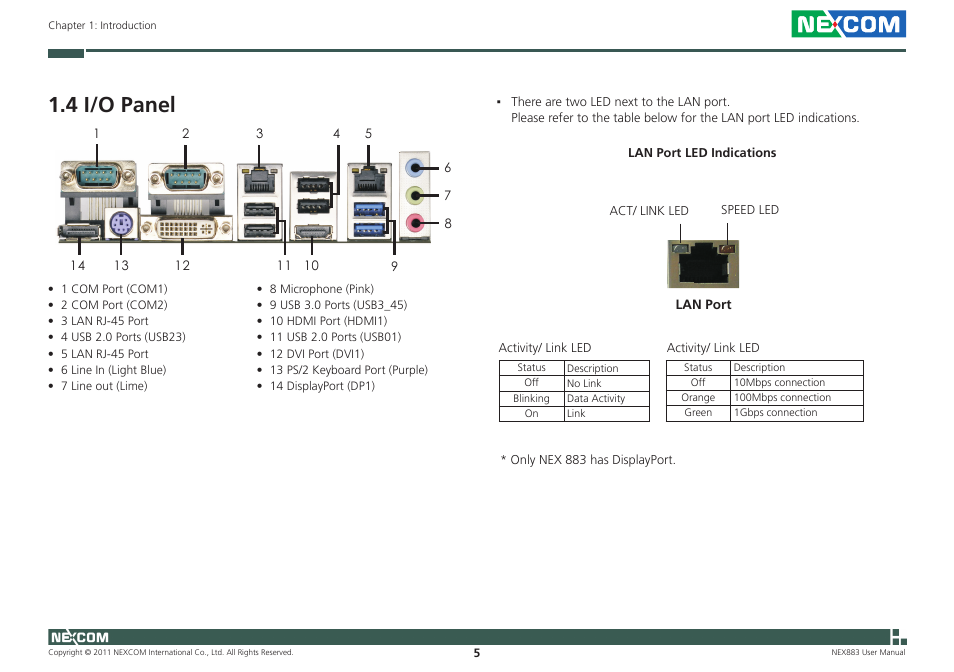Click the '1 COM Port (COM1)' list item
The height and width of the screenshot is (672, 954).
114,289
